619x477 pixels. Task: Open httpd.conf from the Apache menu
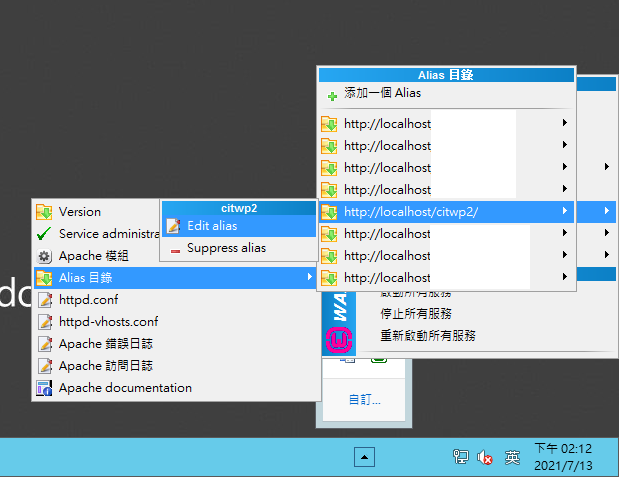[89, 300]
